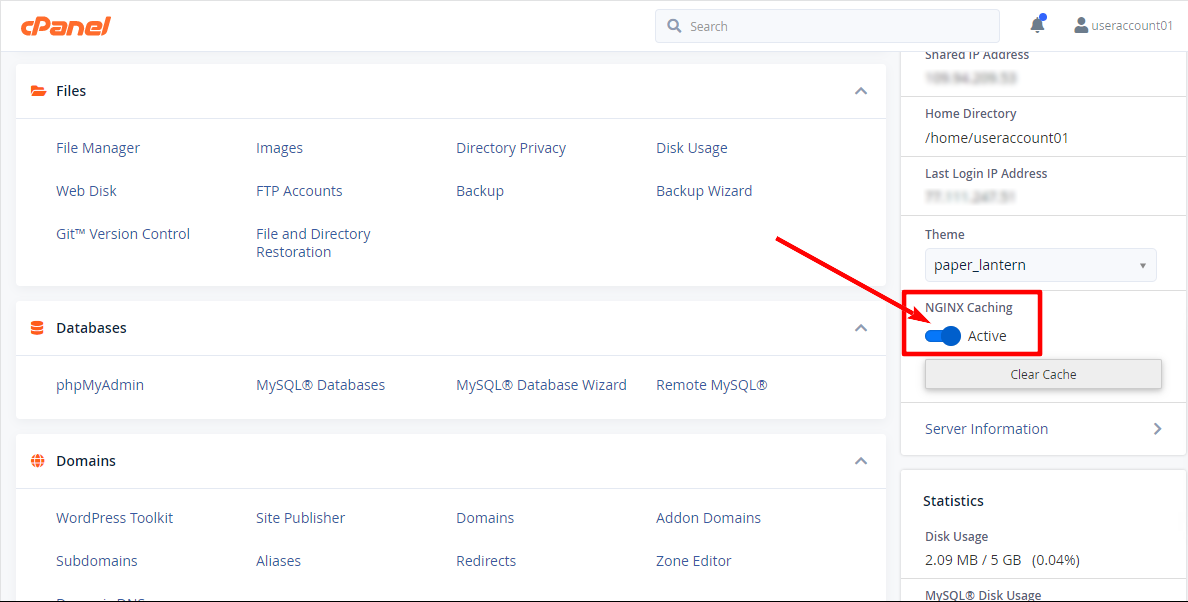
Task: Toggle NGINX Caching switch off
Action: tap(943, 336)
